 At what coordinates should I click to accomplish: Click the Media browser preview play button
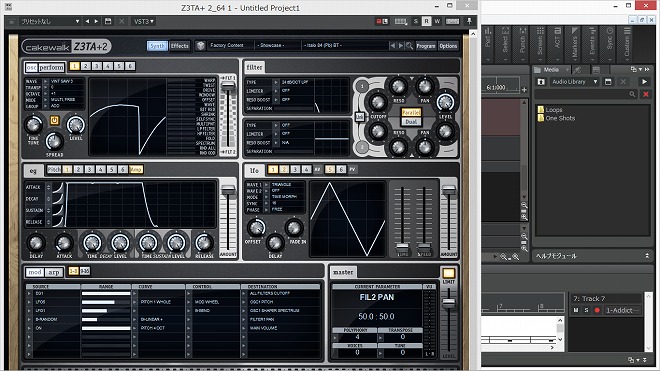tap(644, 82)
